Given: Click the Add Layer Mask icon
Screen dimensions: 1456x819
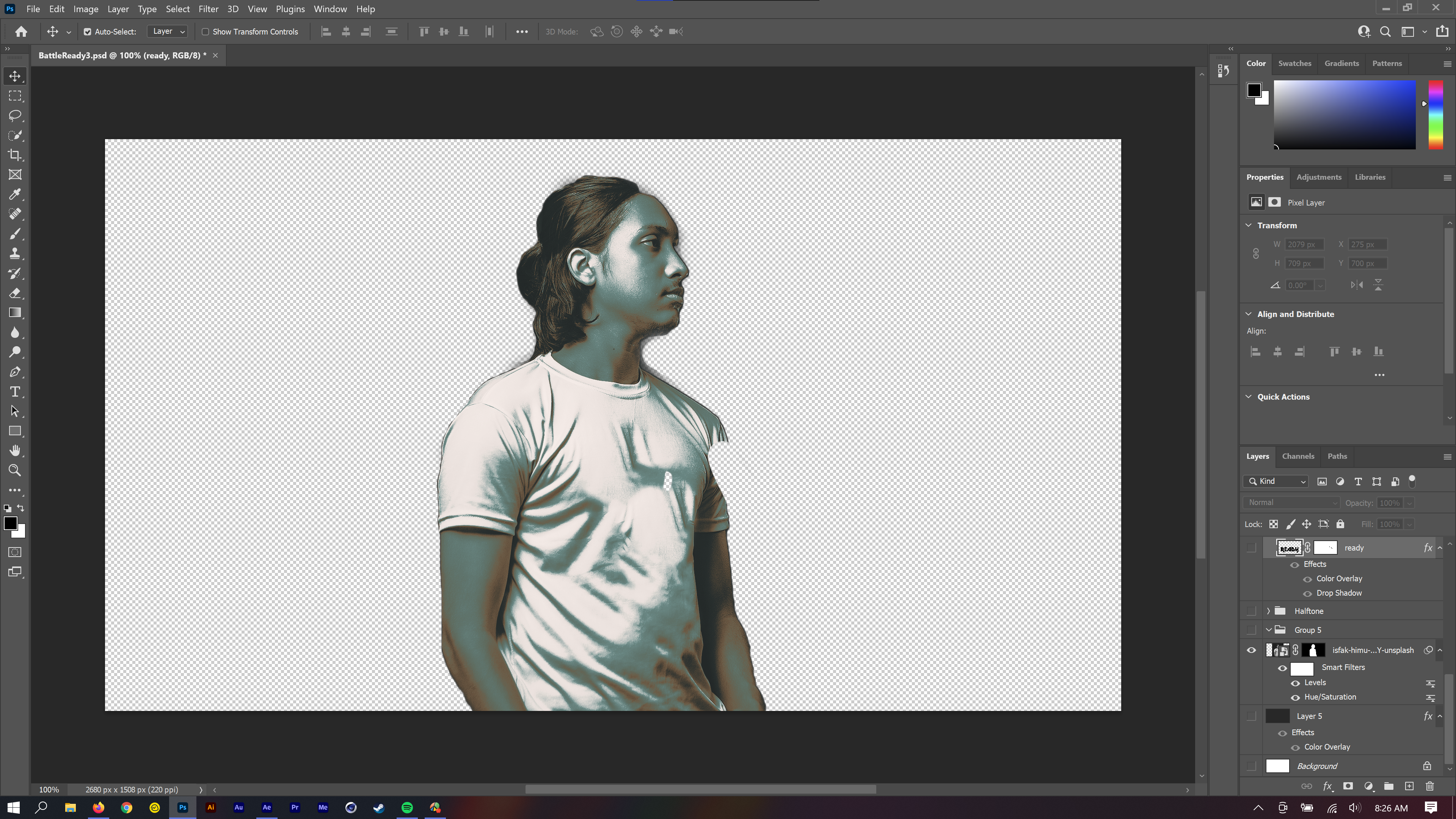Looking at the screenshot, I should click(1348, 786).
